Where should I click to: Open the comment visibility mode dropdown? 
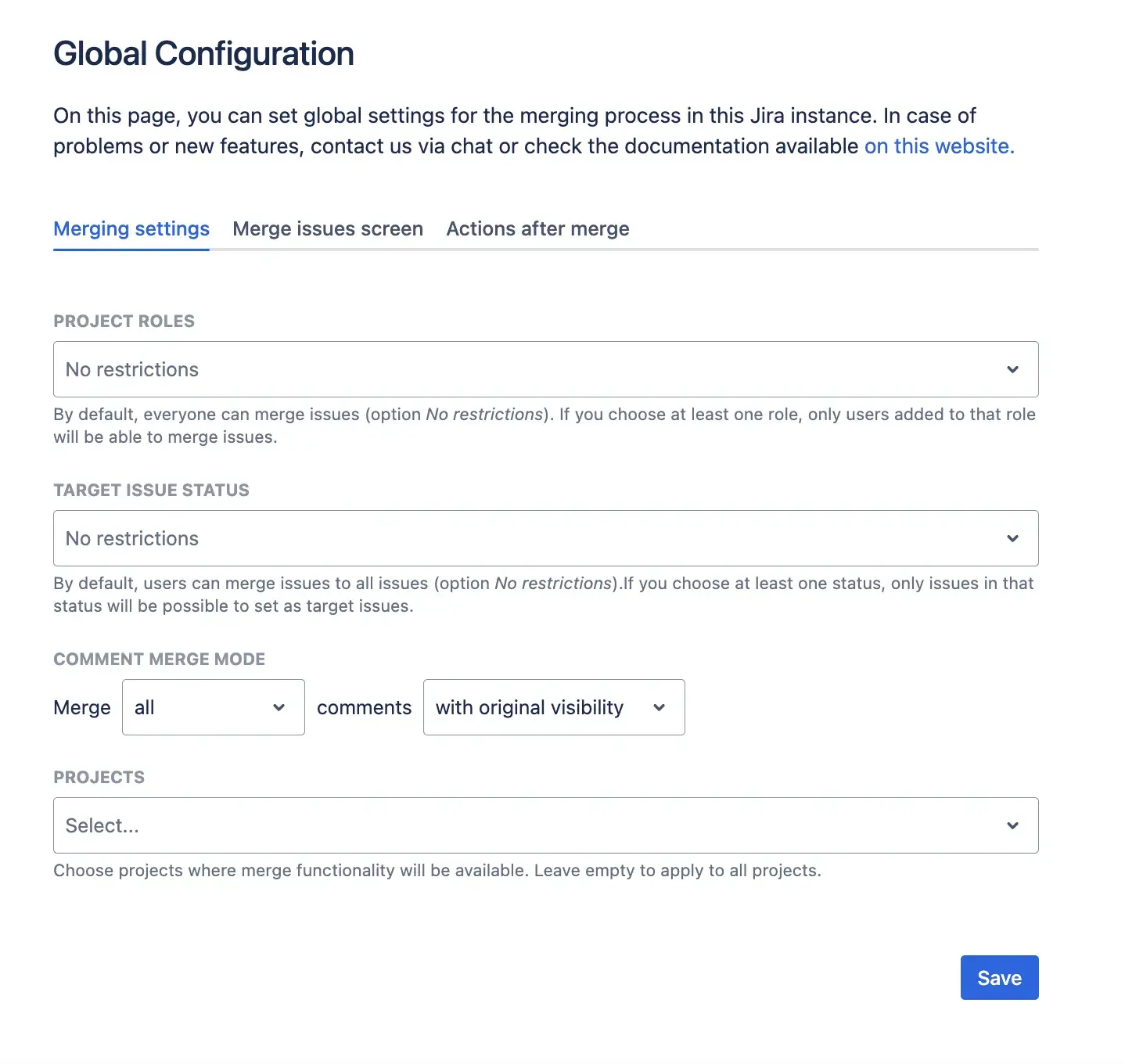553,707
